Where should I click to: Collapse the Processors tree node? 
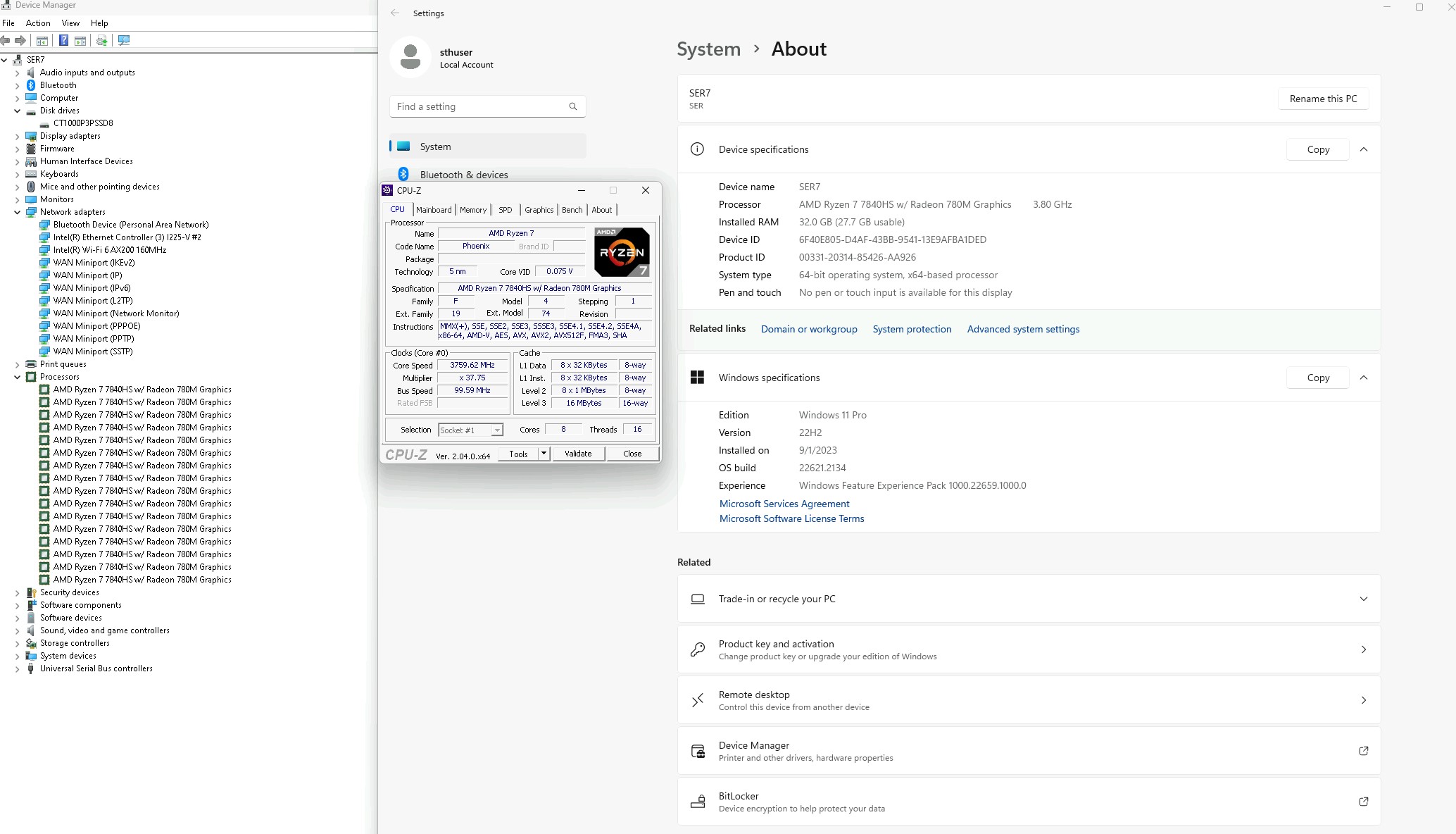[18, 377]
